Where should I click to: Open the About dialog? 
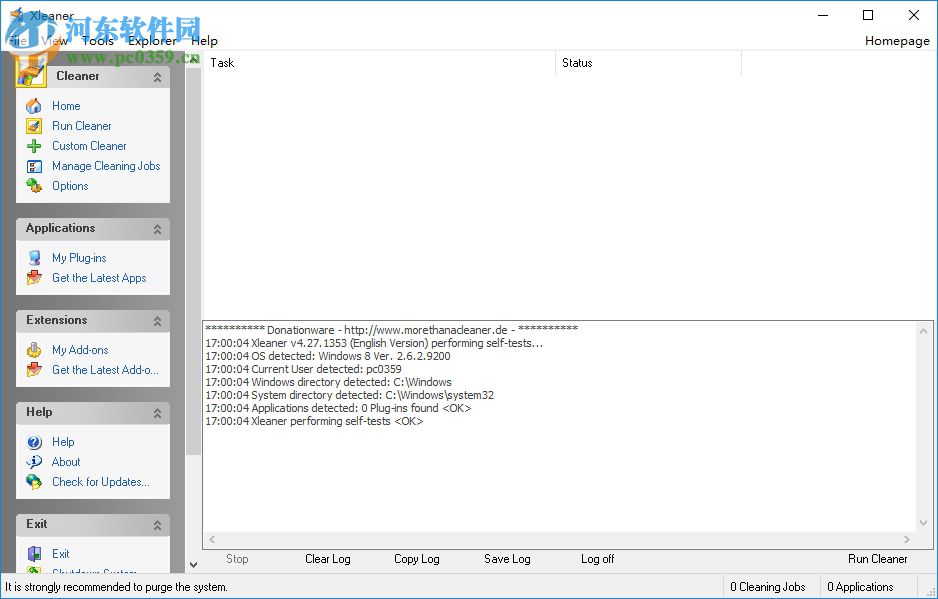(x=66, y=461)
